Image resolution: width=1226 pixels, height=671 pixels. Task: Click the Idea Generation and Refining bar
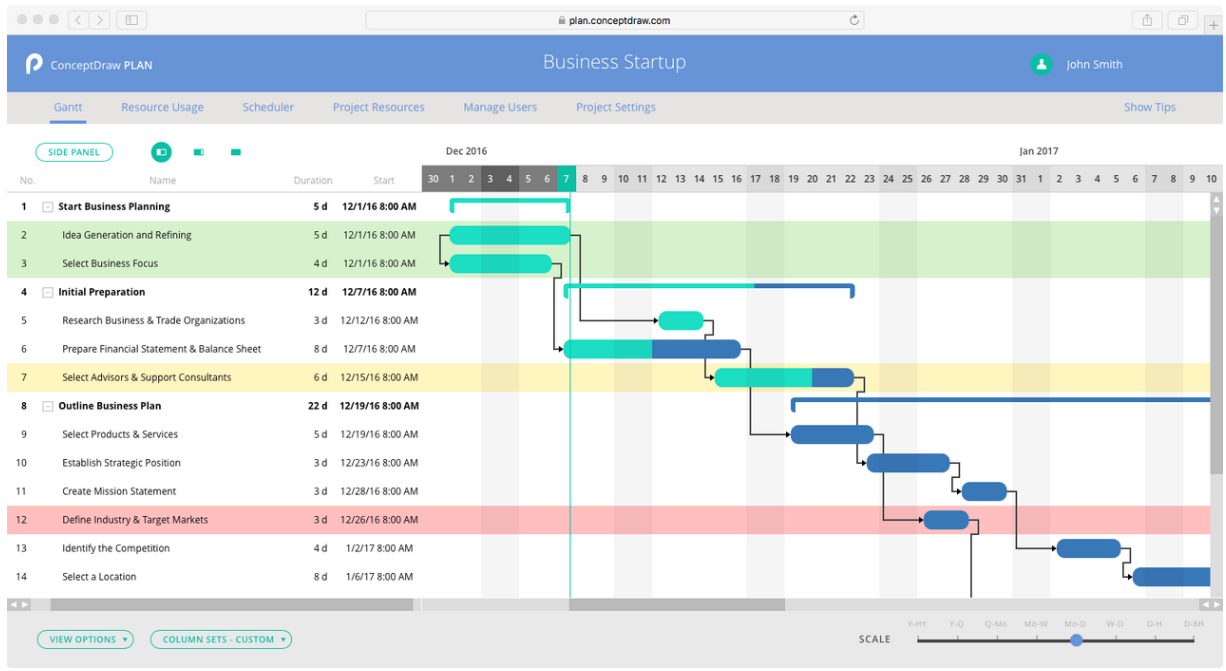510,235
